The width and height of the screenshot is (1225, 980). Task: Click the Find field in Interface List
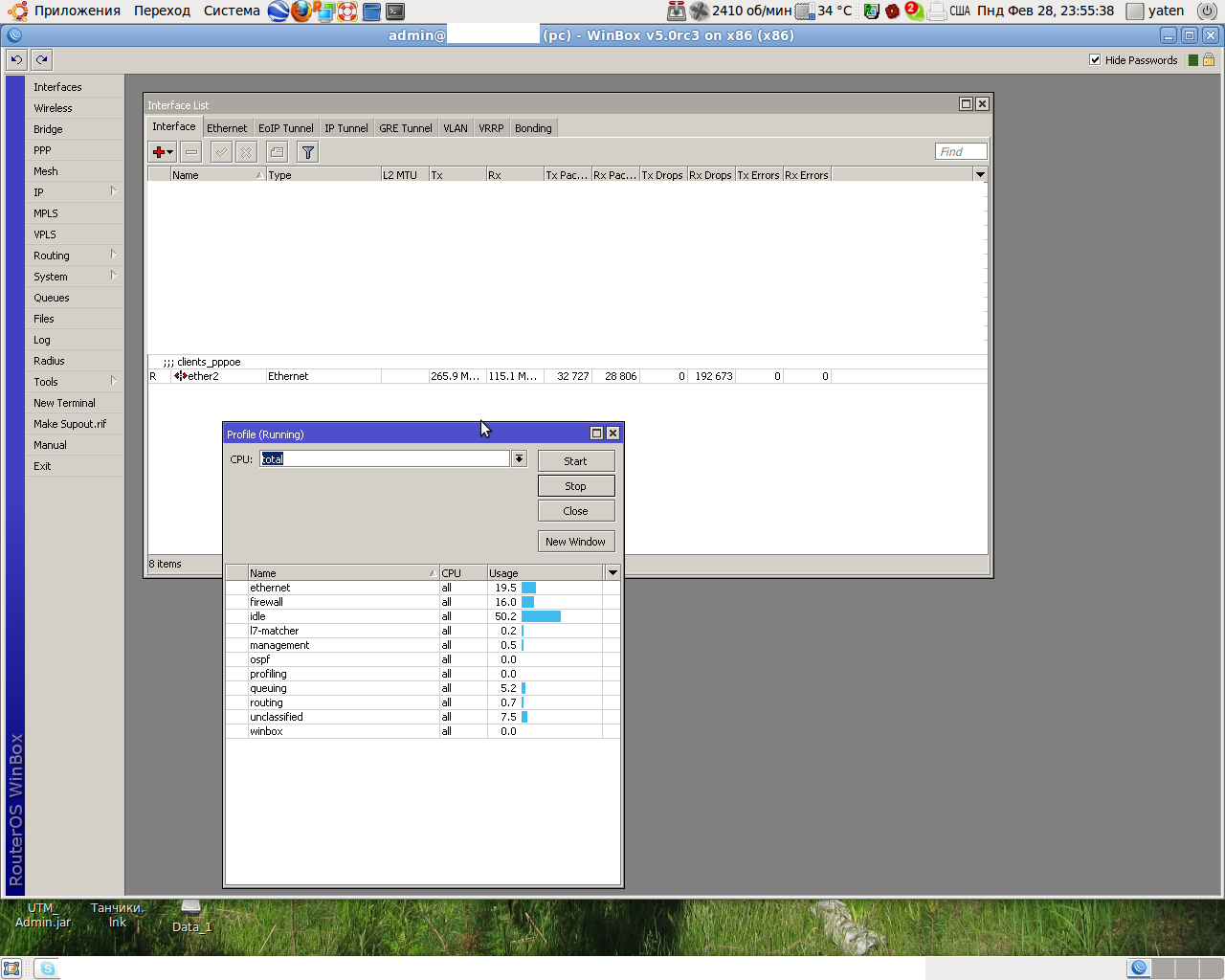click(961, 151)
